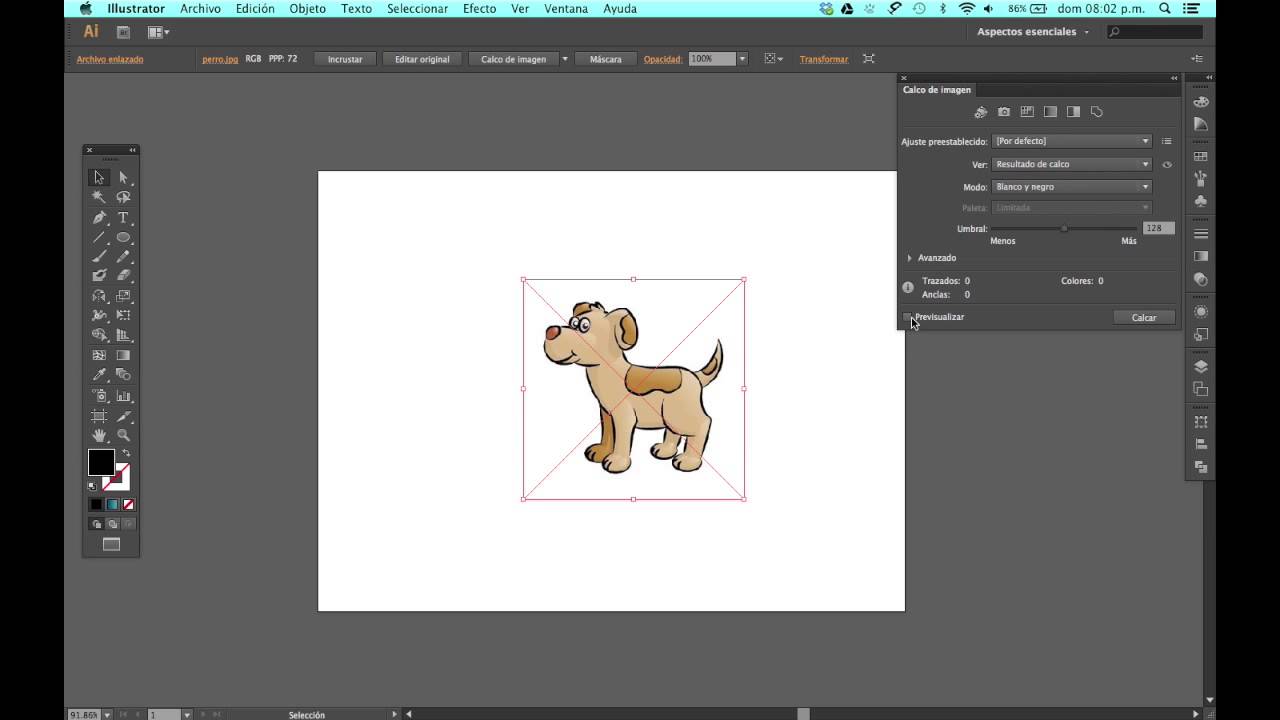Enable the Previsualizar checkbox
This screenshot has width=1280, height=720.
click(907, 317)
